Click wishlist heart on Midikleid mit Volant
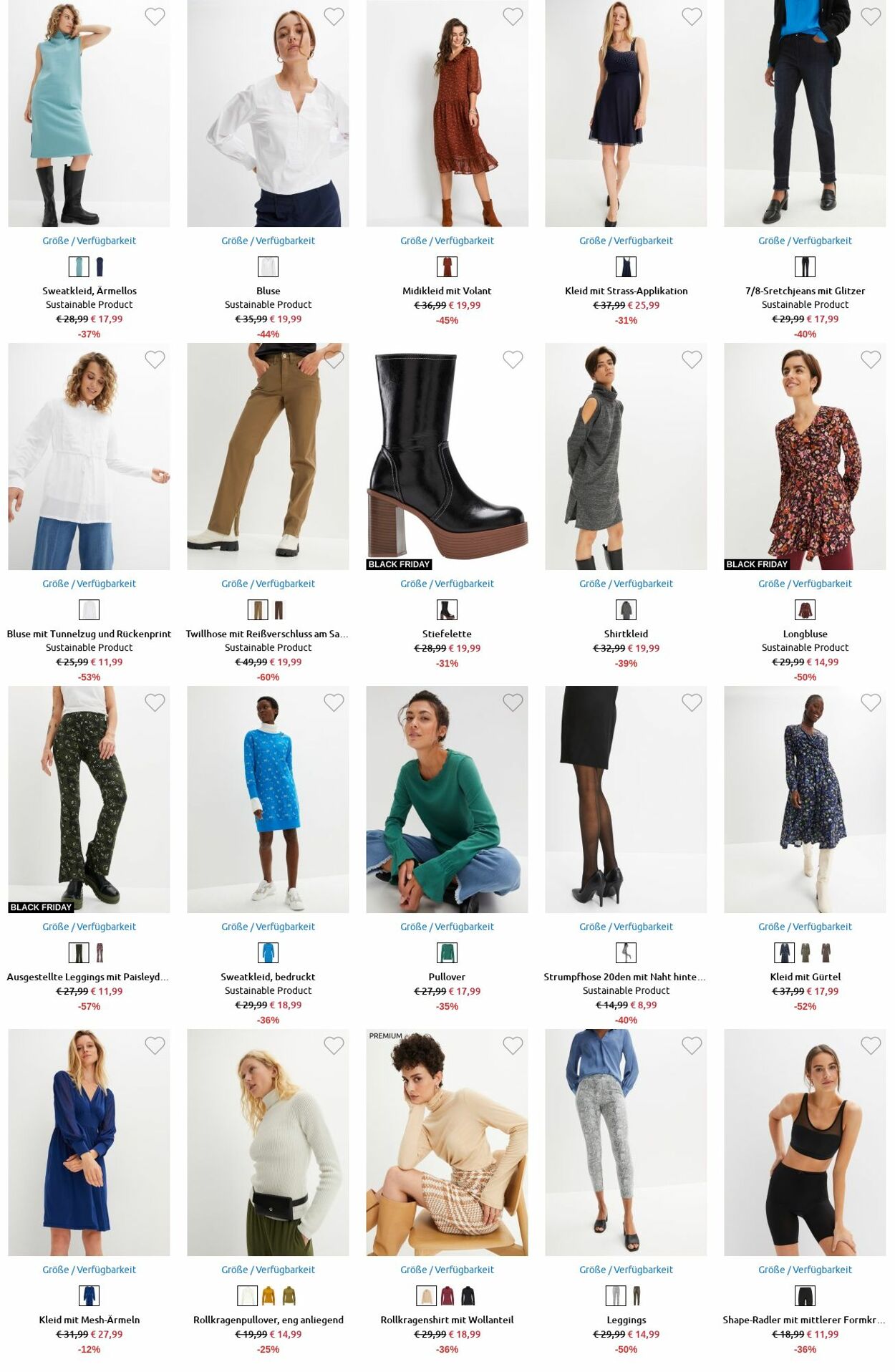The width and height of the screenshot is (895, 1372). pos(513,16)
